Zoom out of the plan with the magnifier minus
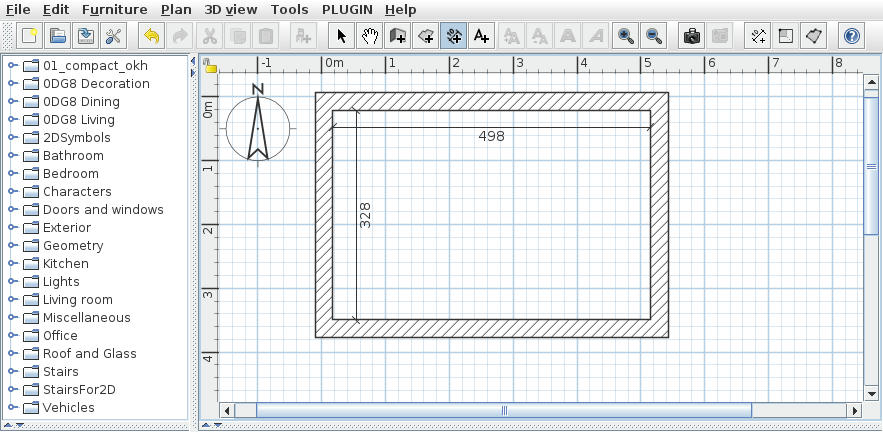The height and width of the screenshot is (432, 883). pos(653,37)
